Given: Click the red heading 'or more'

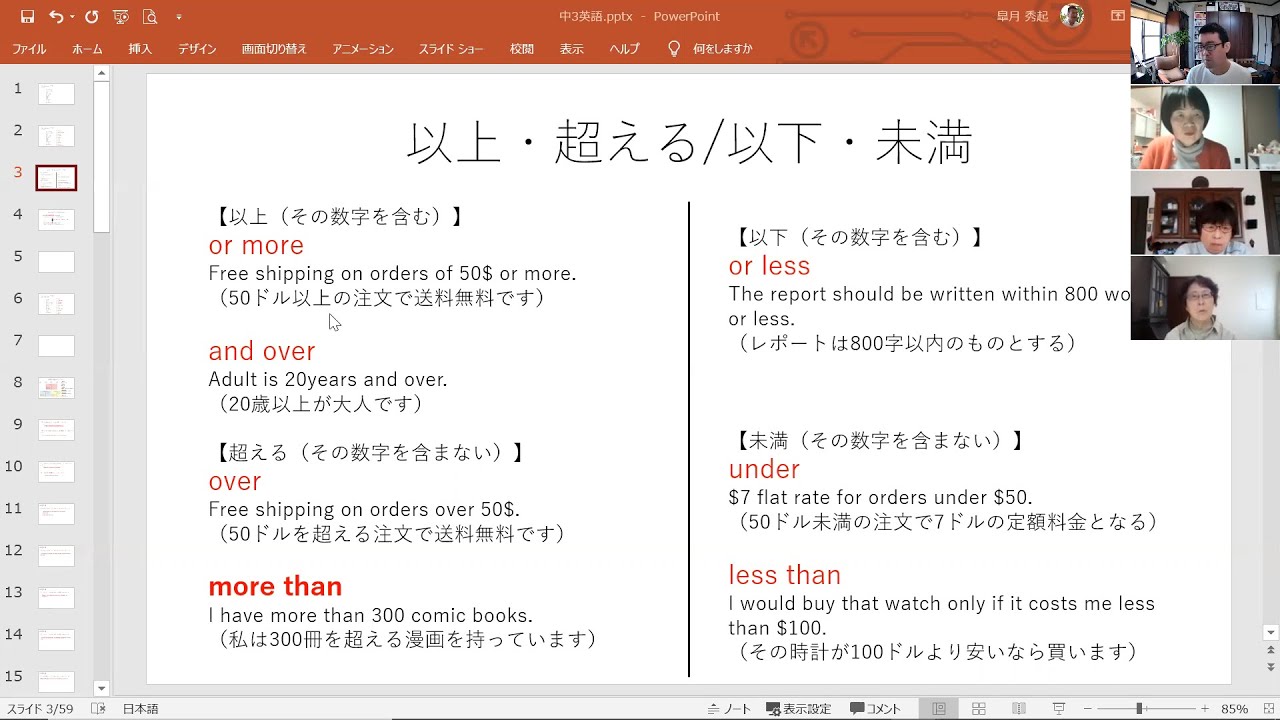Looking at the screenshot, I should click(x=256, y=246).
